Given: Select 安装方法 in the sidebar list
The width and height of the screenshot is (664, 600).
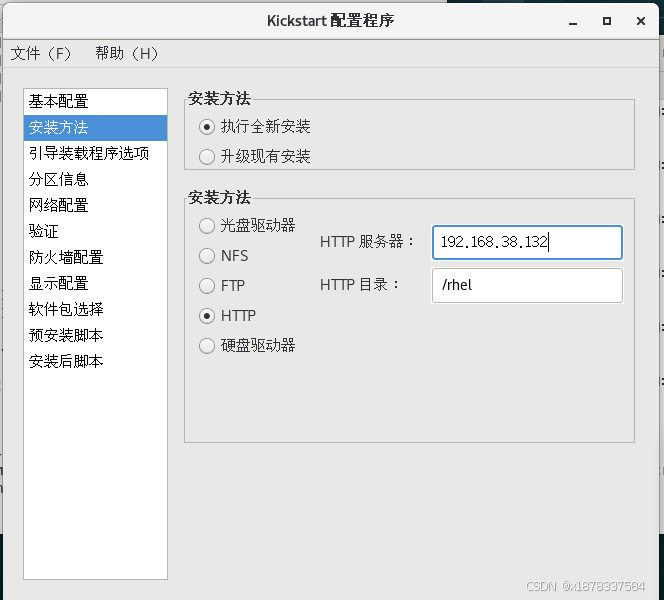Looking at the screenshot, I should (95, 127).
